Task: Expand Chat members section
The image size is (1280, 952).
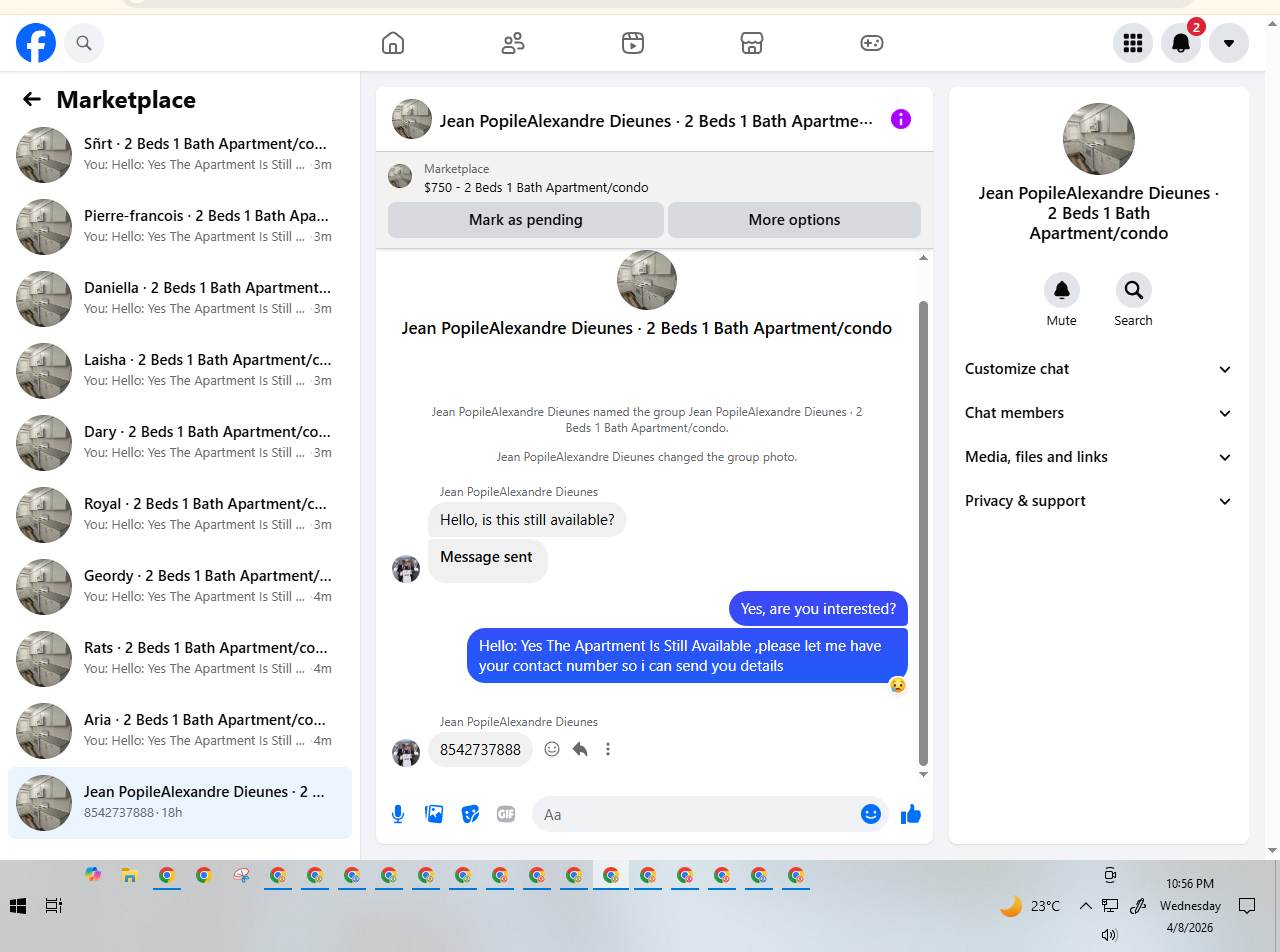Action: pos(1098,413)
